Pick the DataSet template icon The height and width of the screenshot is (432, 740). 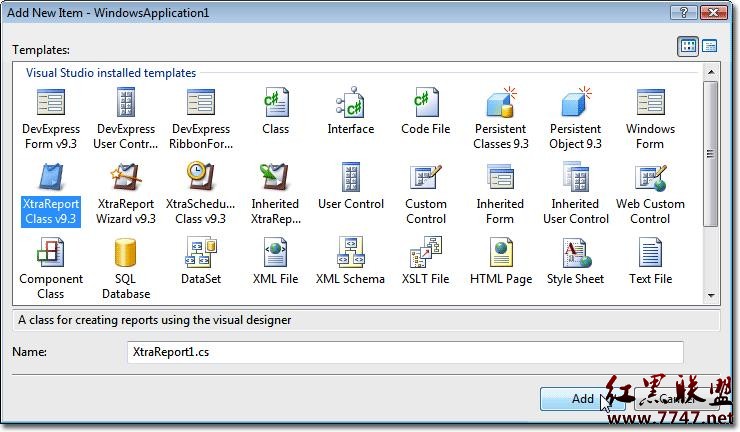tap(201, 253)
